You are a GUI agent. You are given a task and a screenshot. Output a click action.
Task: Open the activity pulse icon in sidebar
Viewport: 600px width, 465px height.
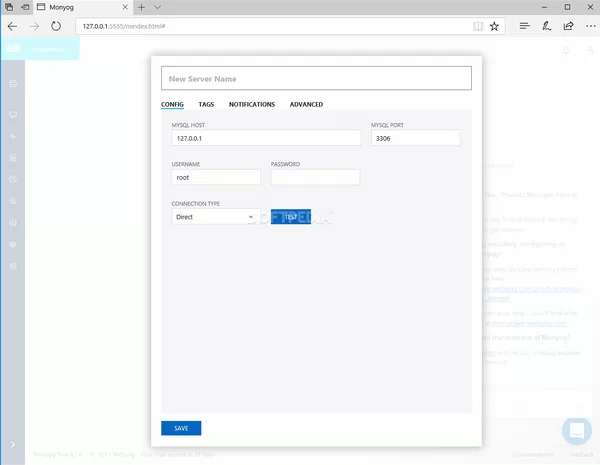[x=13, y=136]
